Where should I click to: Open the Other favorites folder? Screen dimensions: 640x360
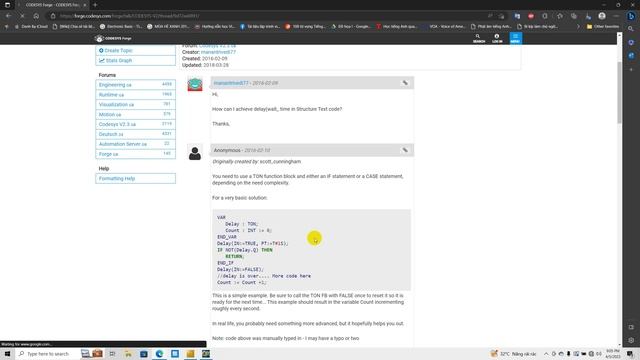(x=603, y=27)
